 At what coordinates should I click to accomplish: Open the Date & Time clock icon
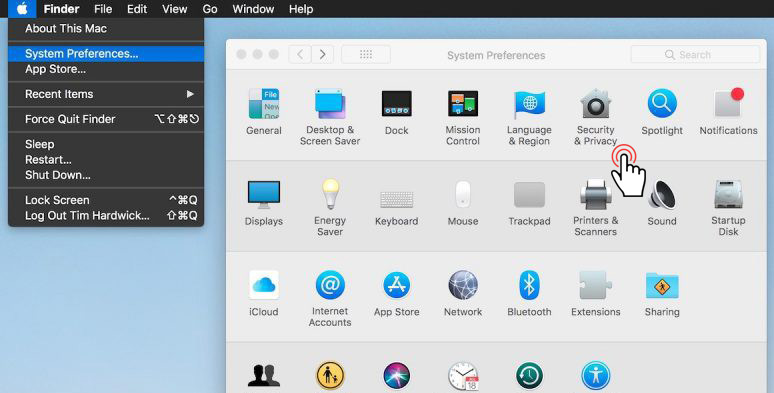pyautogui.click(x=463, y=377)
